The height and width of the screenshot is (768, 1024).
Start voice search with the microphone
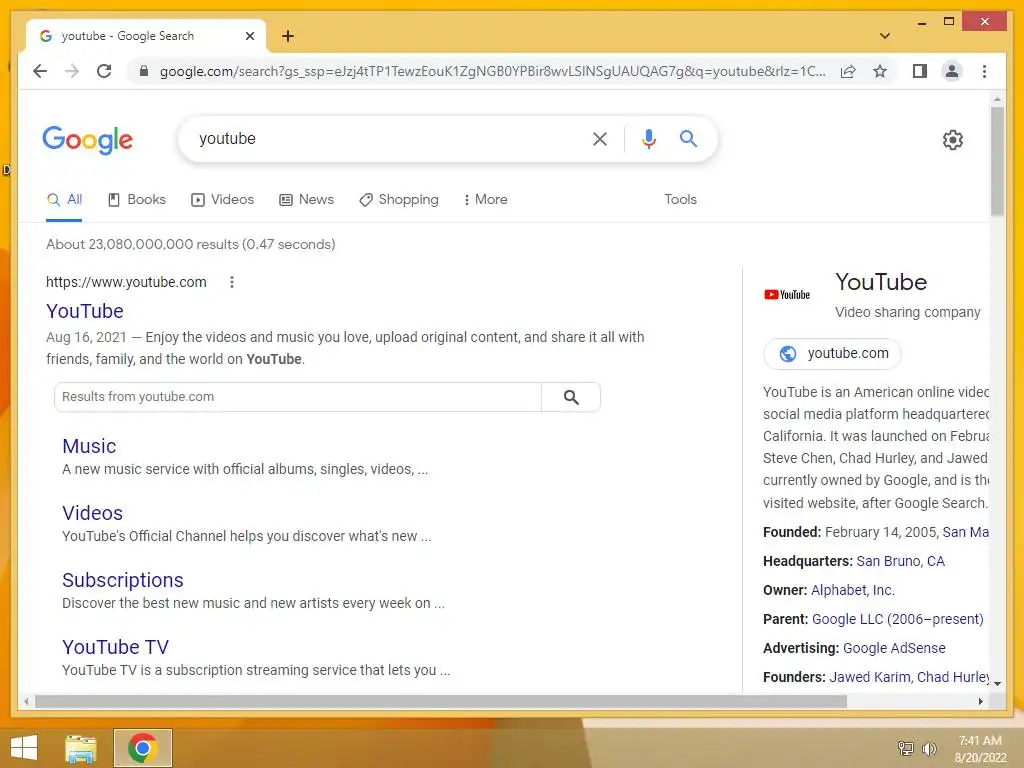coord(648,138)
